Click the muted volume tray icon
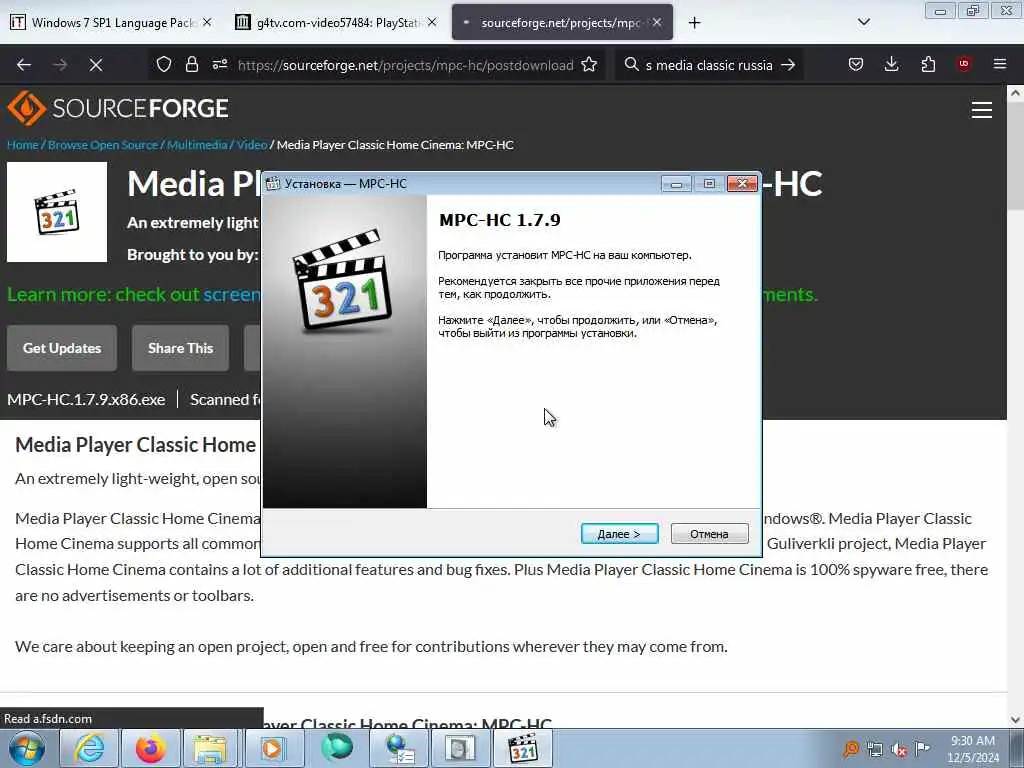 [899, 750]
